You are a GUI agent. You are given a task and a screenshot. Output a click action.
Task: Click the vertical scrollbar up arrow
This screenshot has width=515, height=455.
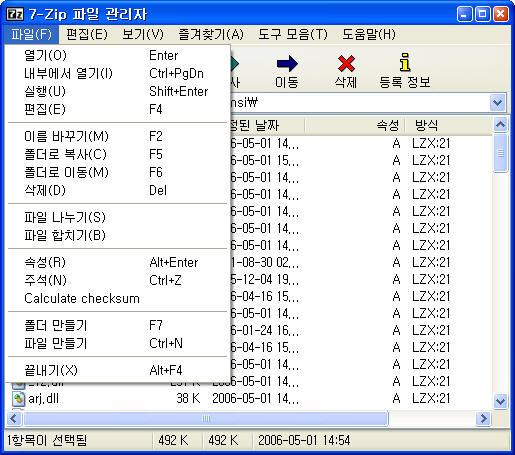tap(500, 125)
